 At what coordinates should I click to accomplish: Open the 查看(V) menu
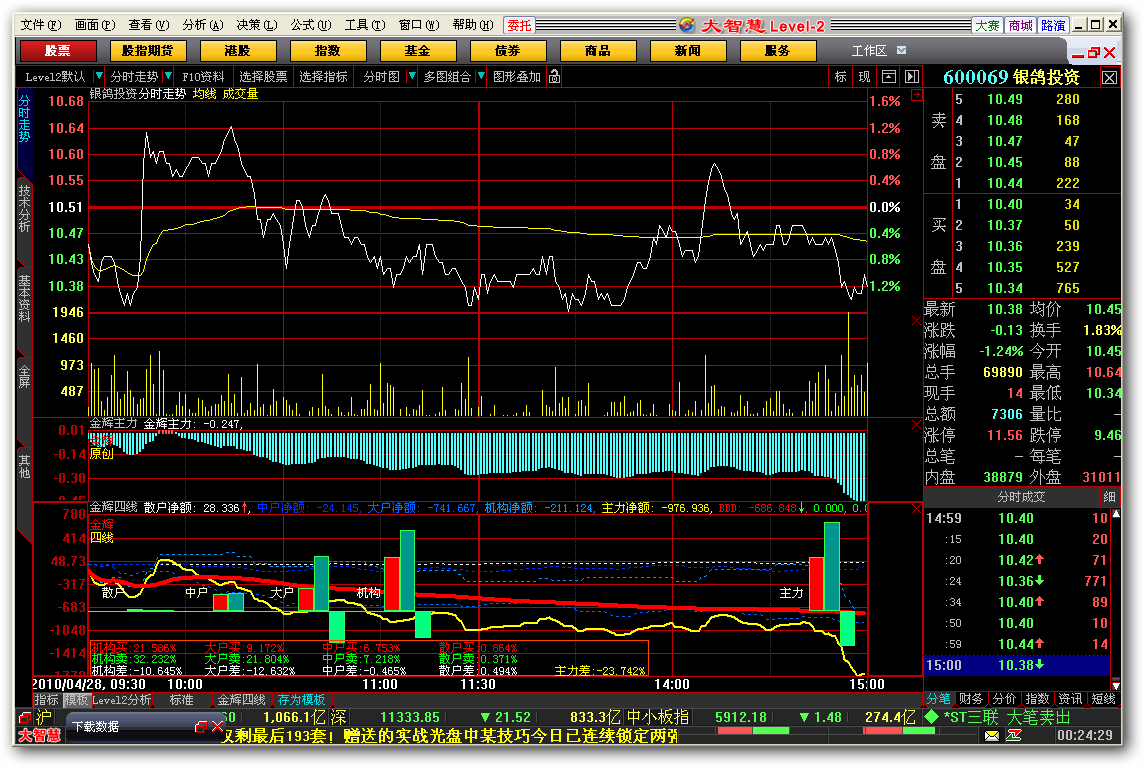click(149, 25)
